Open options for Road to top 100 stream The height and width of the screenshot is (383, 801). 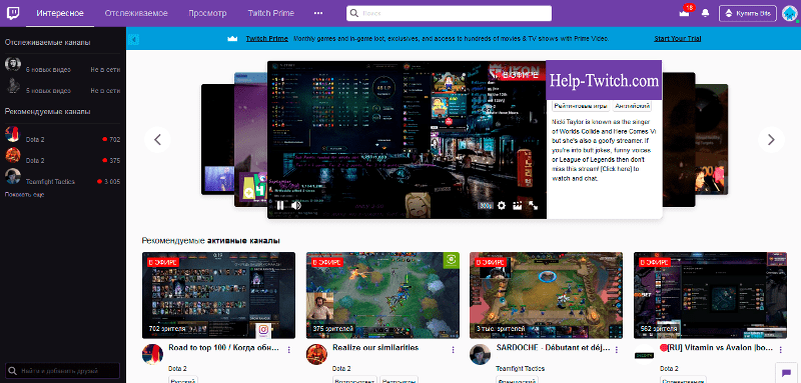click(289, 350)
